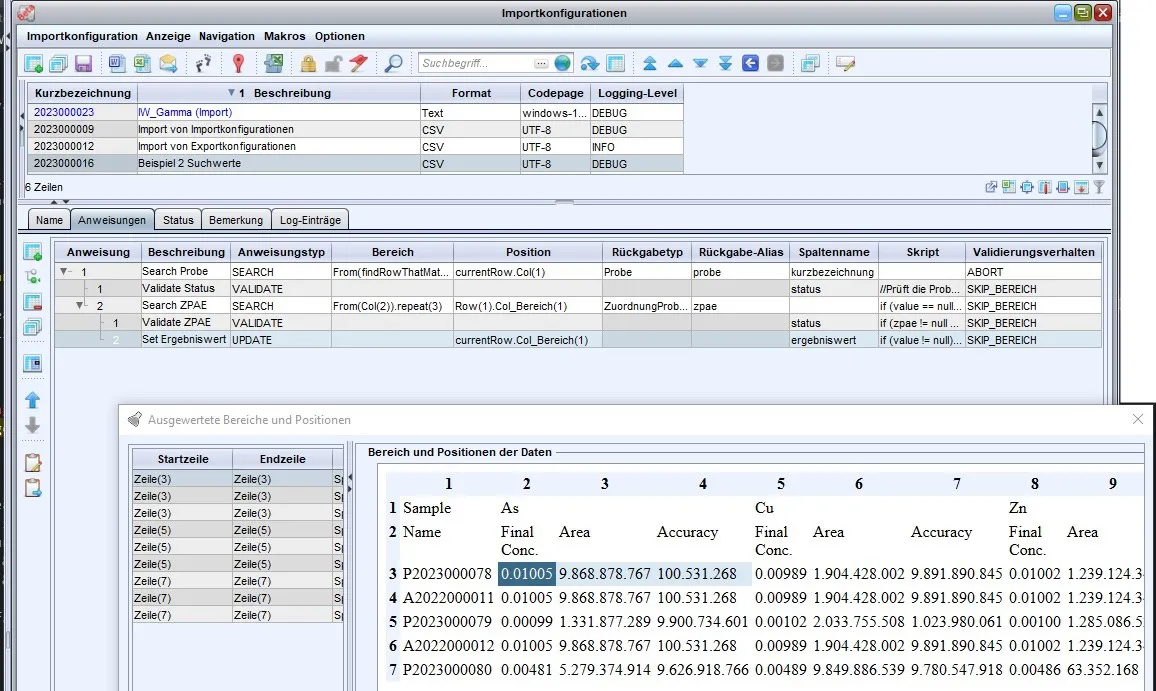Image resolution: width=1156 pixels, height=691 pixels.
Task: Click the magnifying glass search icon
Action: (394, 63)
